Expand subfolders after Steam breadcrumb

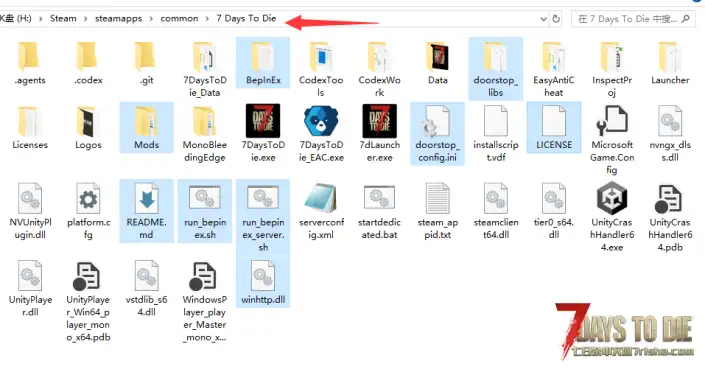click(85, 19)
